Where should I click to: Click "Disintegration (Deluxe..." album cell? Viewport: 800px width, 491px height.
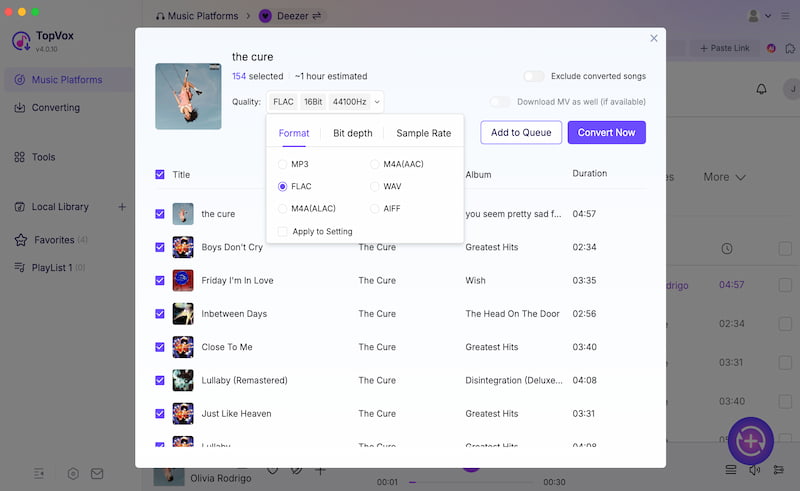click(x=514, y=380)
